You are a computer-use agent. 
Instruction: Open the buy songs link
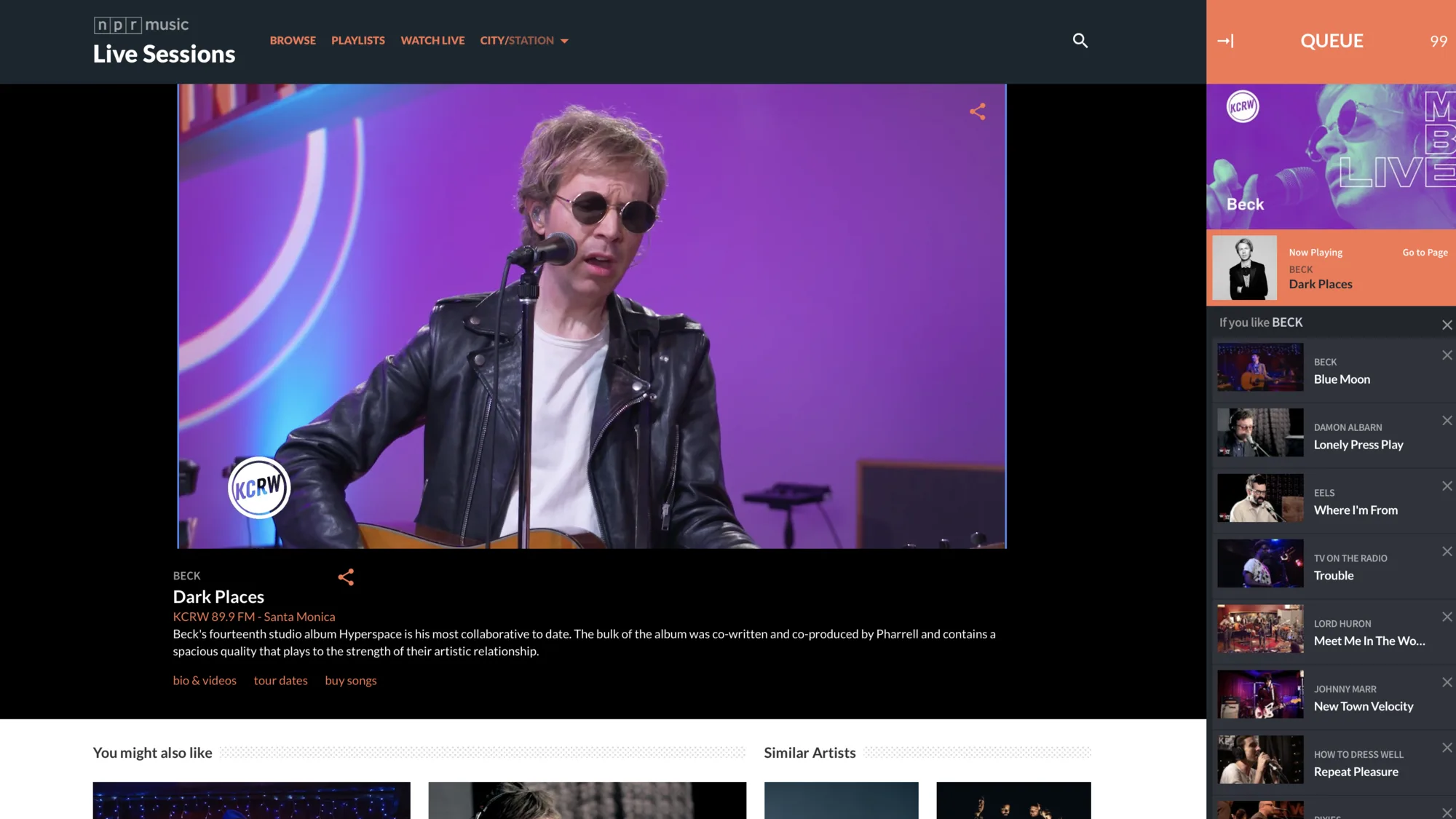click(x=350, y=681)
